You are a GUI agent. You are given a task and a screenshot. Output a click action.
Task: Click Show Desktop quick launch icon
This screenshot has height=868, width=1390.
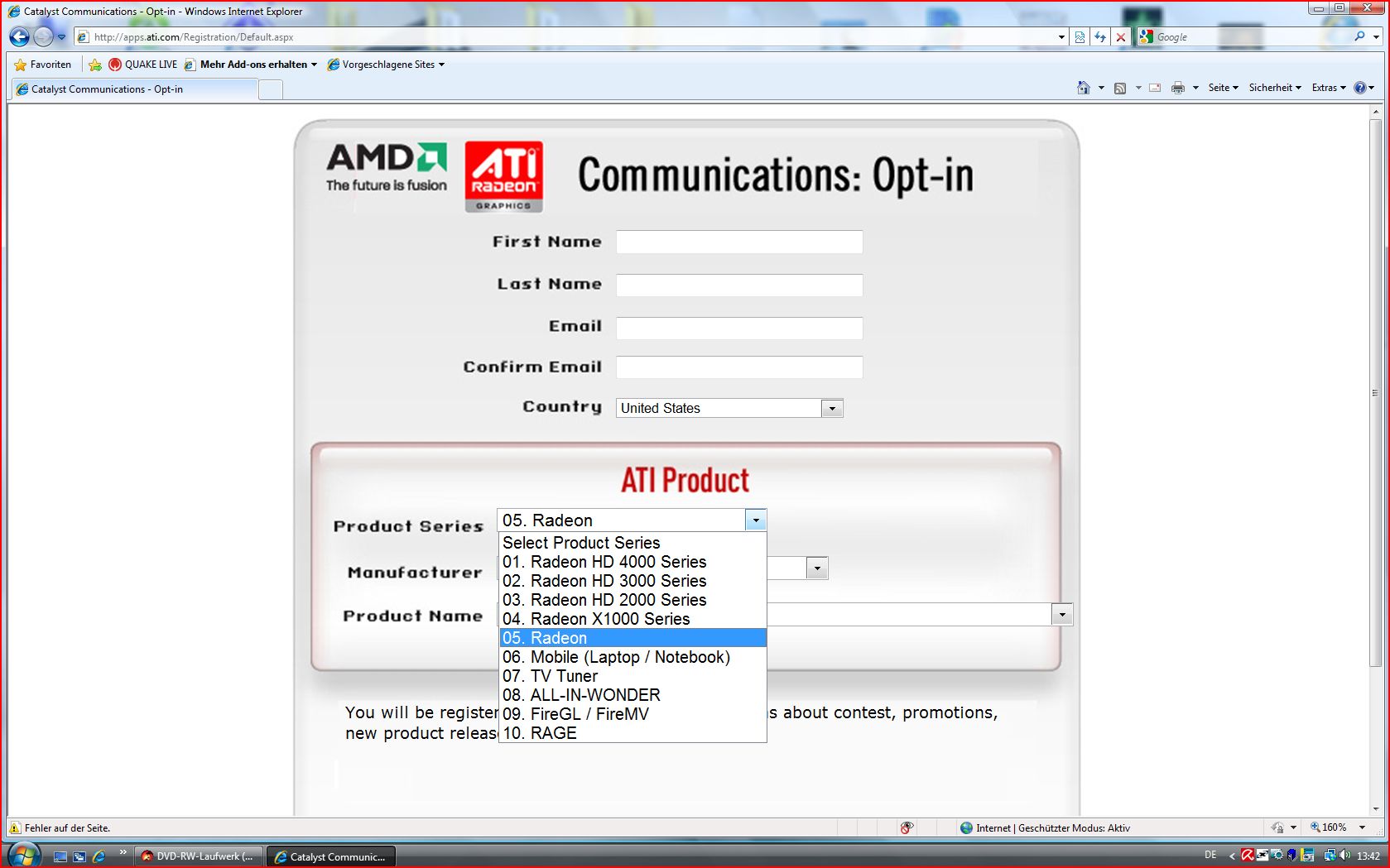tap(60, 856)
